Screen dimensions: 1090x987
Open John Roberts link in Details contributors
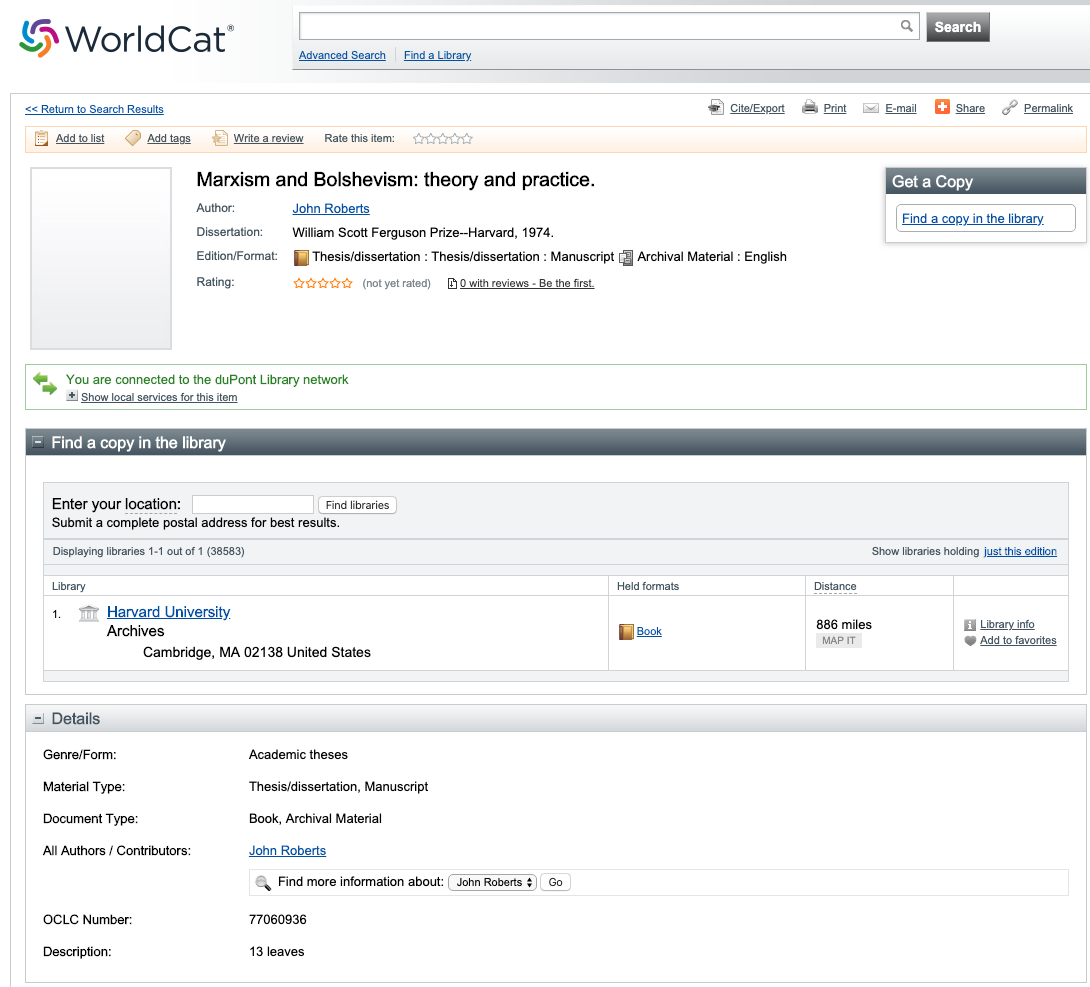tap(287, 851)
